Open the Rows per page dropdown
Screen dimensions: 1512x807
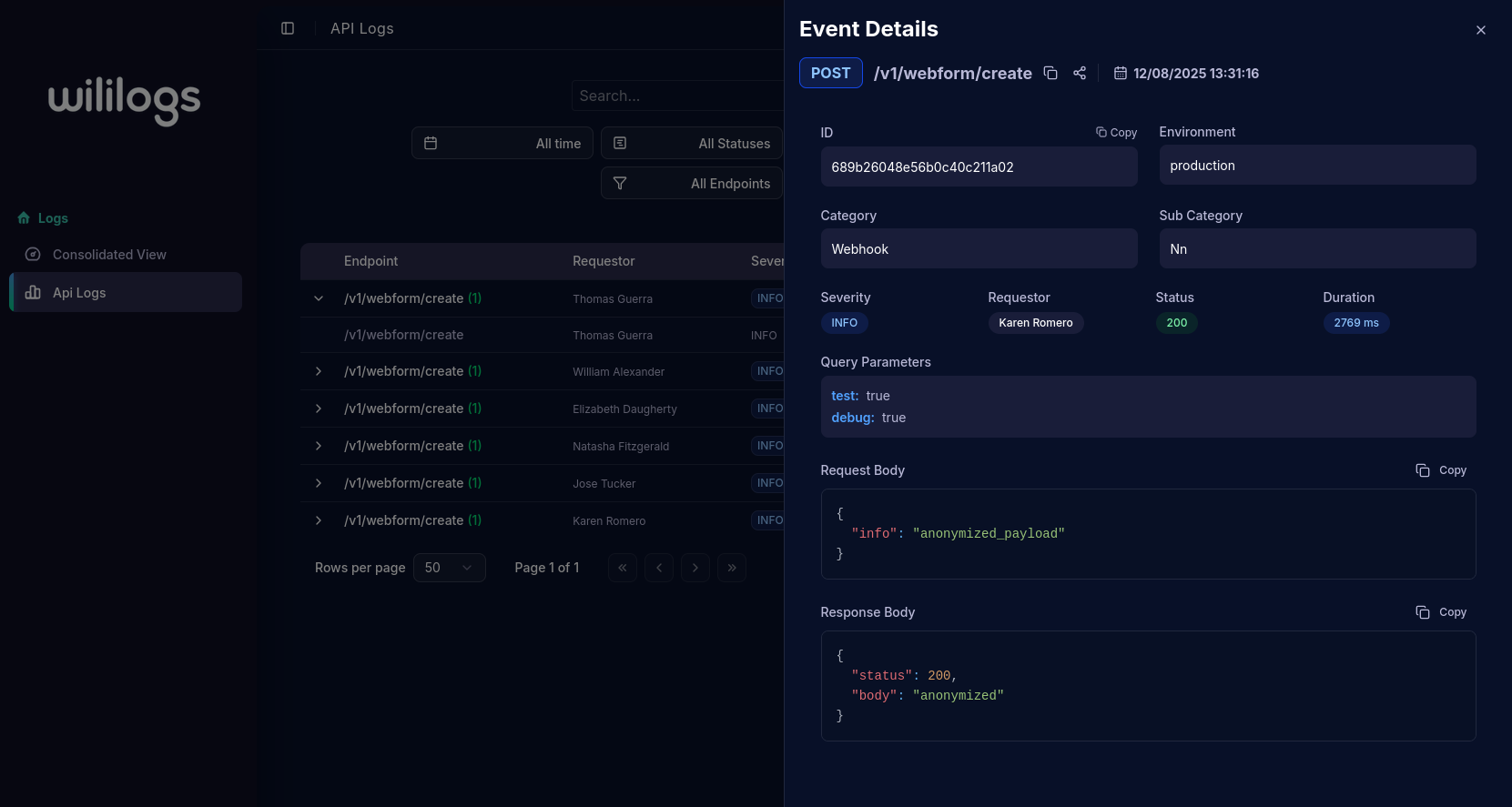(449, 568)
